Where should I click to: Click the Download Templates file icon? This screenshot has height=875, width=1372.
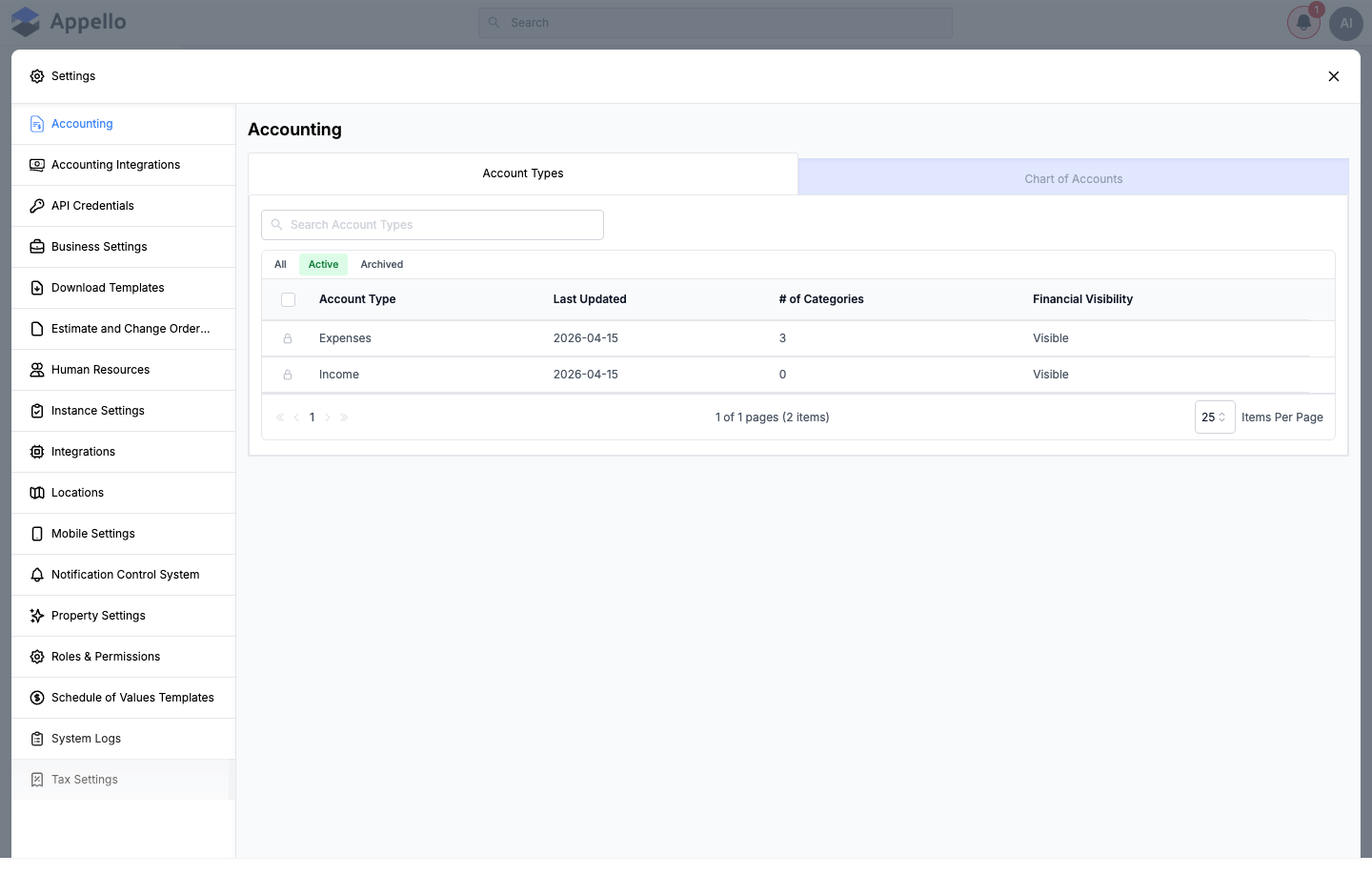click(37, 288)
